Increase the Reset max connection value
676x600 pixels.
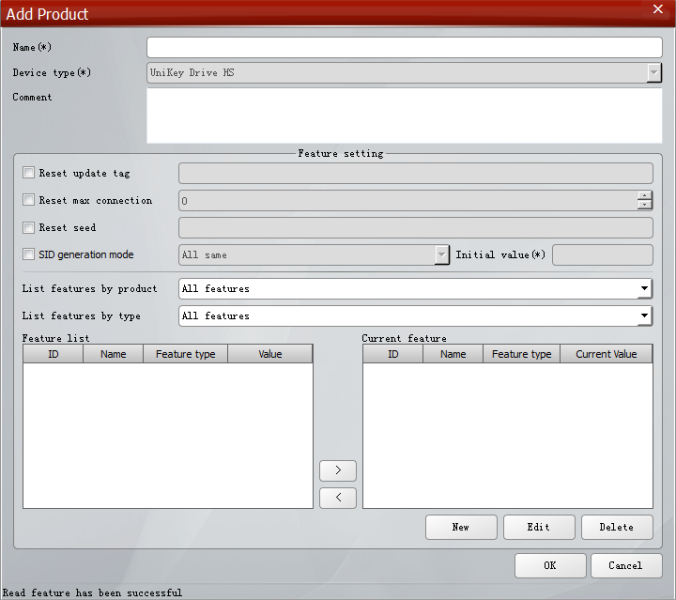coord(645,196)
